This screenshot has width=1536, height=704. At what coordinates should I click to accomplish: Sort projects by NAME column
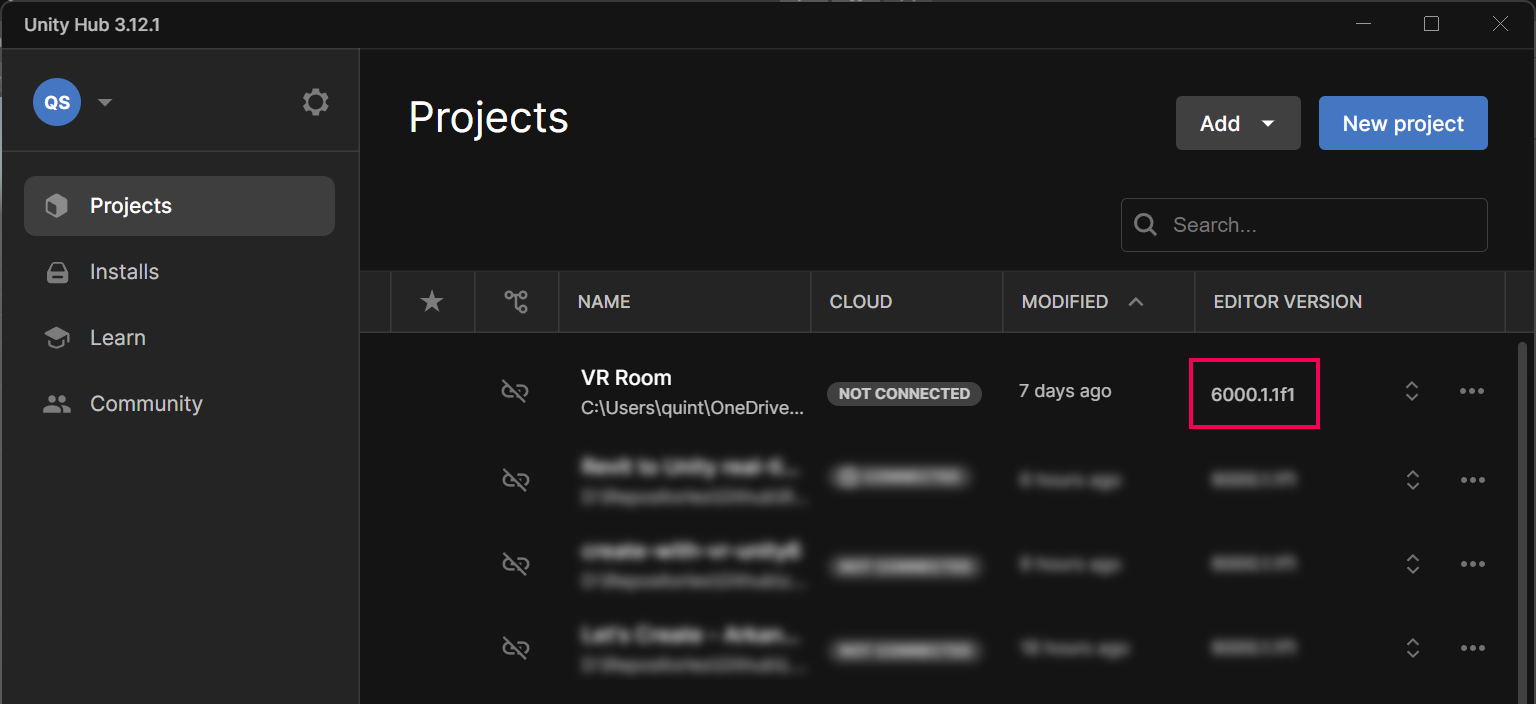click(604, 301)
